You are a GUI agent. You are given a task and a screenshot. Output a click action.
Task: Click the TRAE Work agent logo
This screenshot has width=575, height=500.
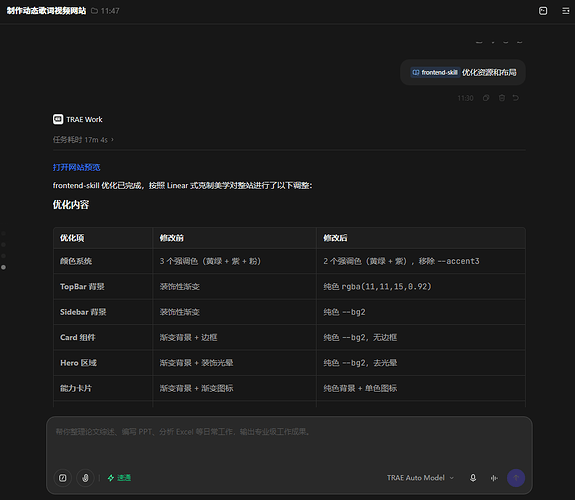tap(58, 119)
